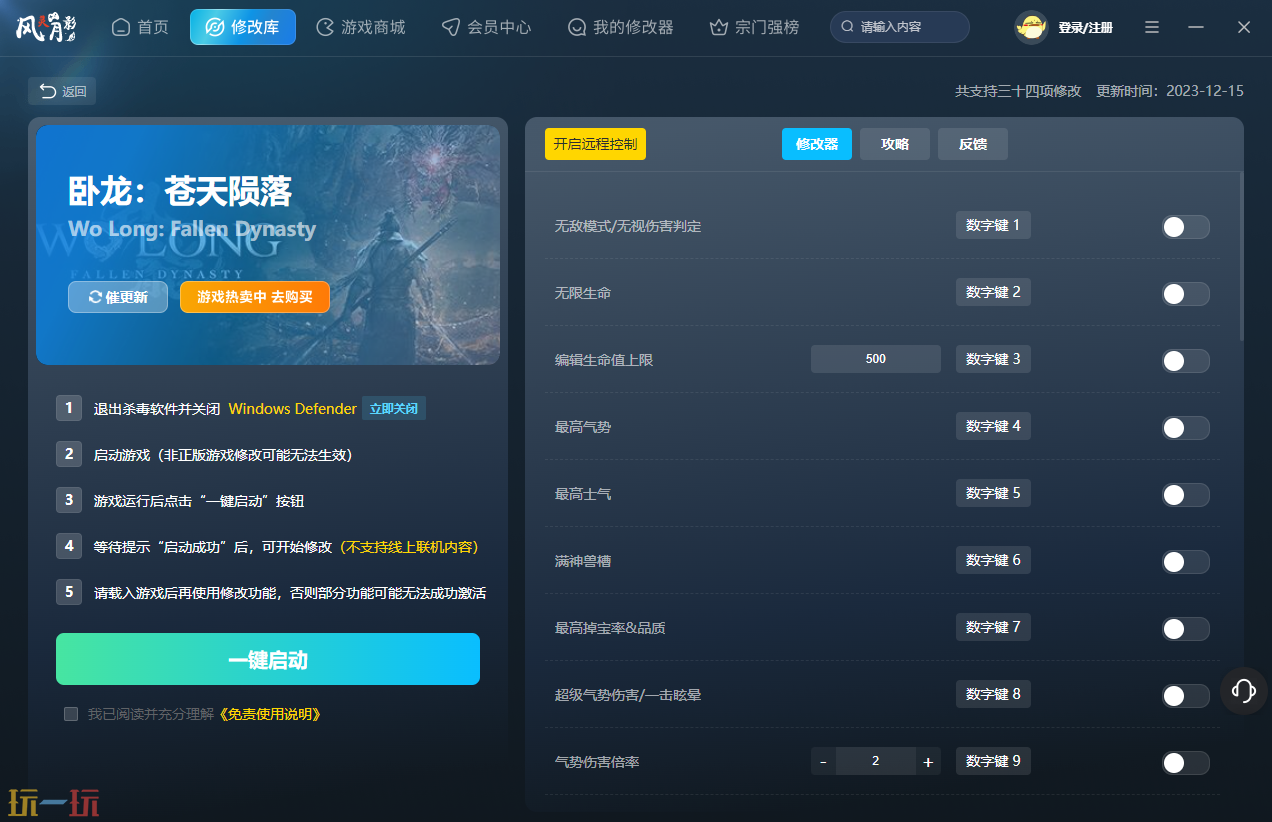Open 会员中心 membership tab
Viewport: 1272px width, 822px height.
[x=487, y=27]
